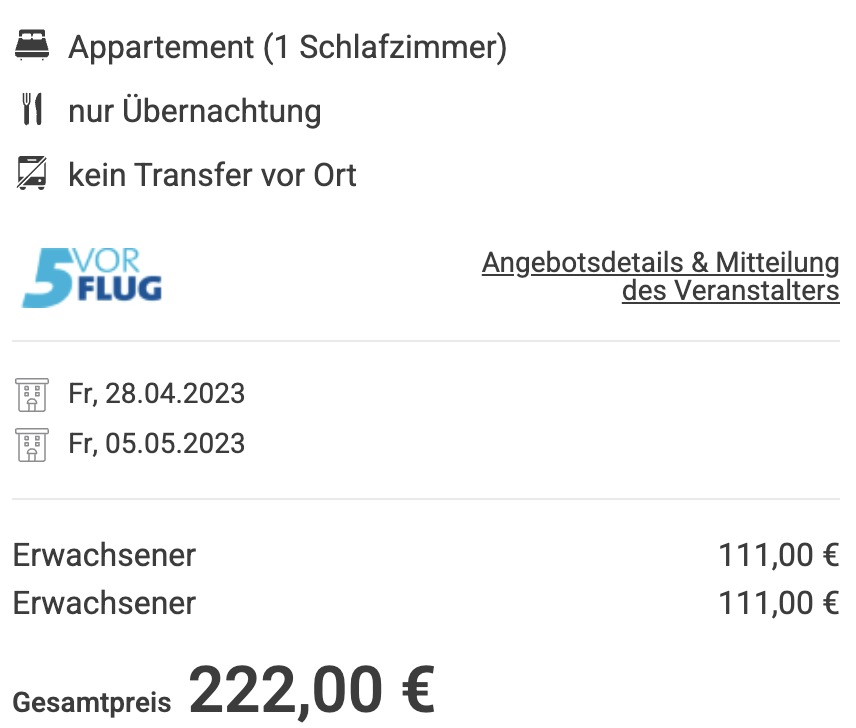Click the bed icon beside Appartement
Screen dimensions: 856x728
pyautogui.click(x=32, y=45)
